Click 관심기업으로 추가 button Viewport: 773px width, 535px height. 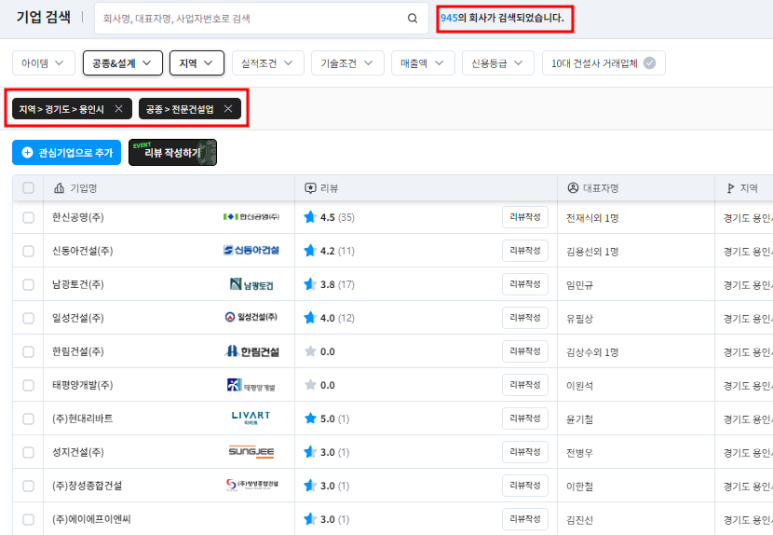(67, 152)
